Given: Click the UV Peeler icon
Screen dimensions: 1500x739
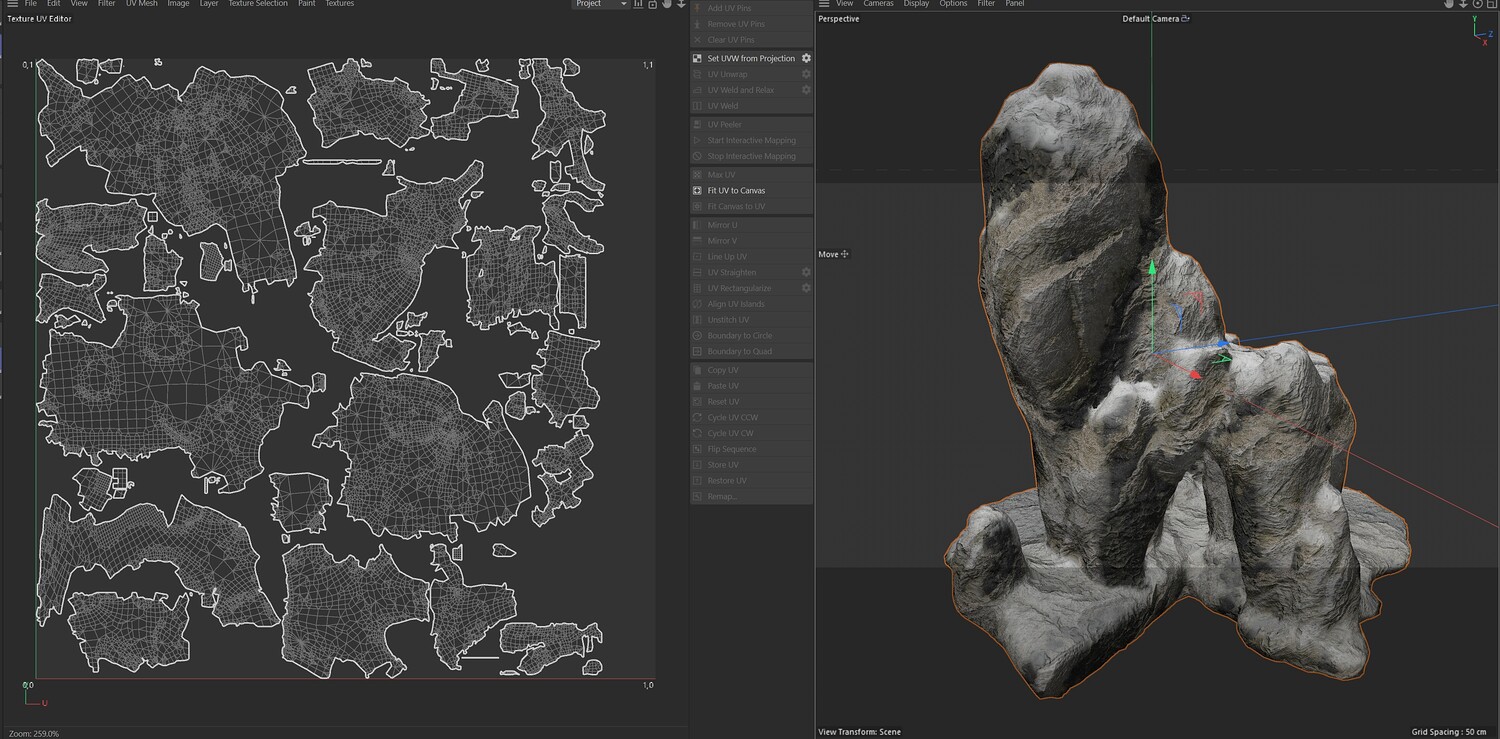Looking at the screenshot, I should point(698,124).
